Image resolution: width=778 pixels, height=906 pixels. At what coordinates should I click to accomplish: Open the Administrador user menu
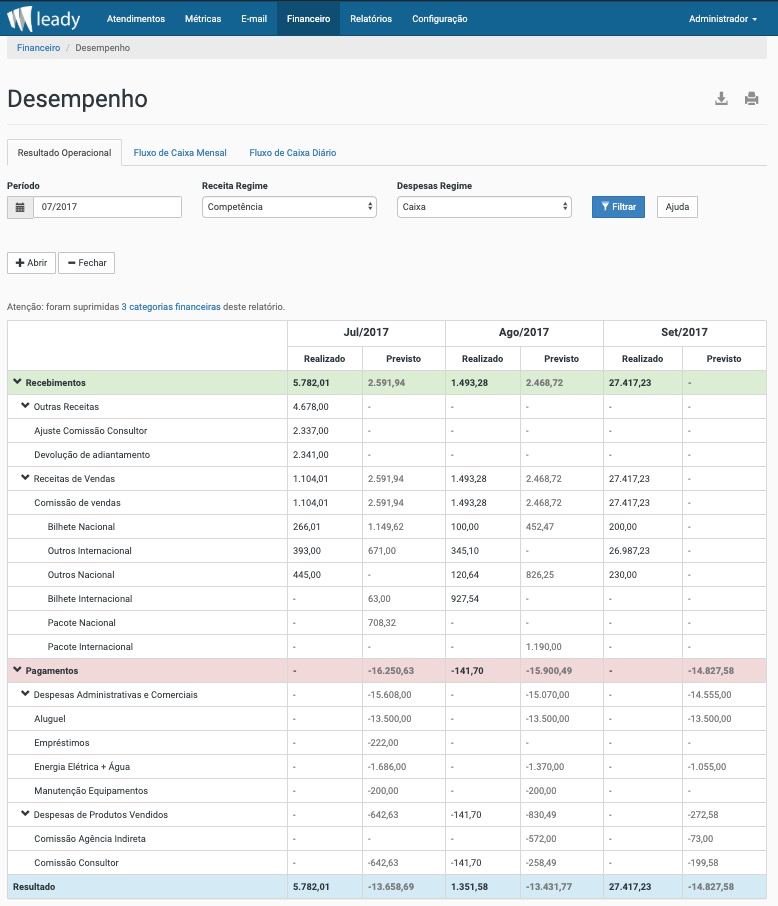723,18
